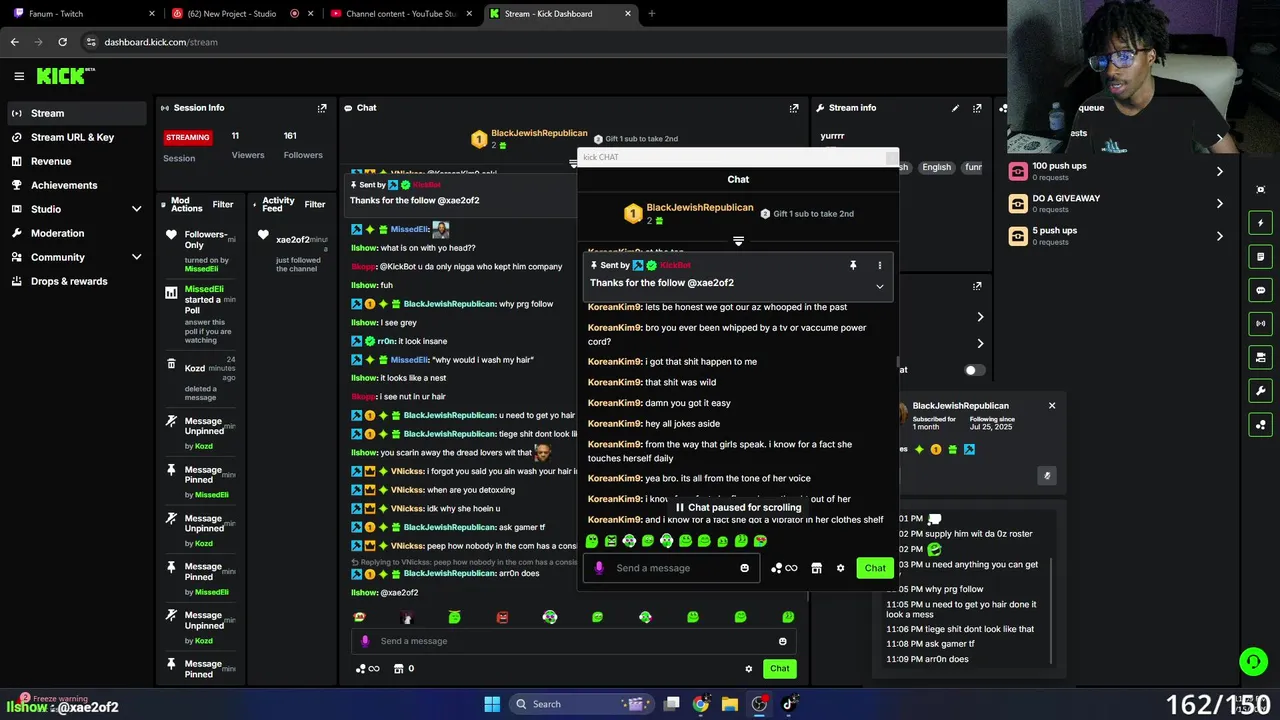Expand the Community sidebar section
This screenshot has width=1280, height=720.
(x=136, y=257)
